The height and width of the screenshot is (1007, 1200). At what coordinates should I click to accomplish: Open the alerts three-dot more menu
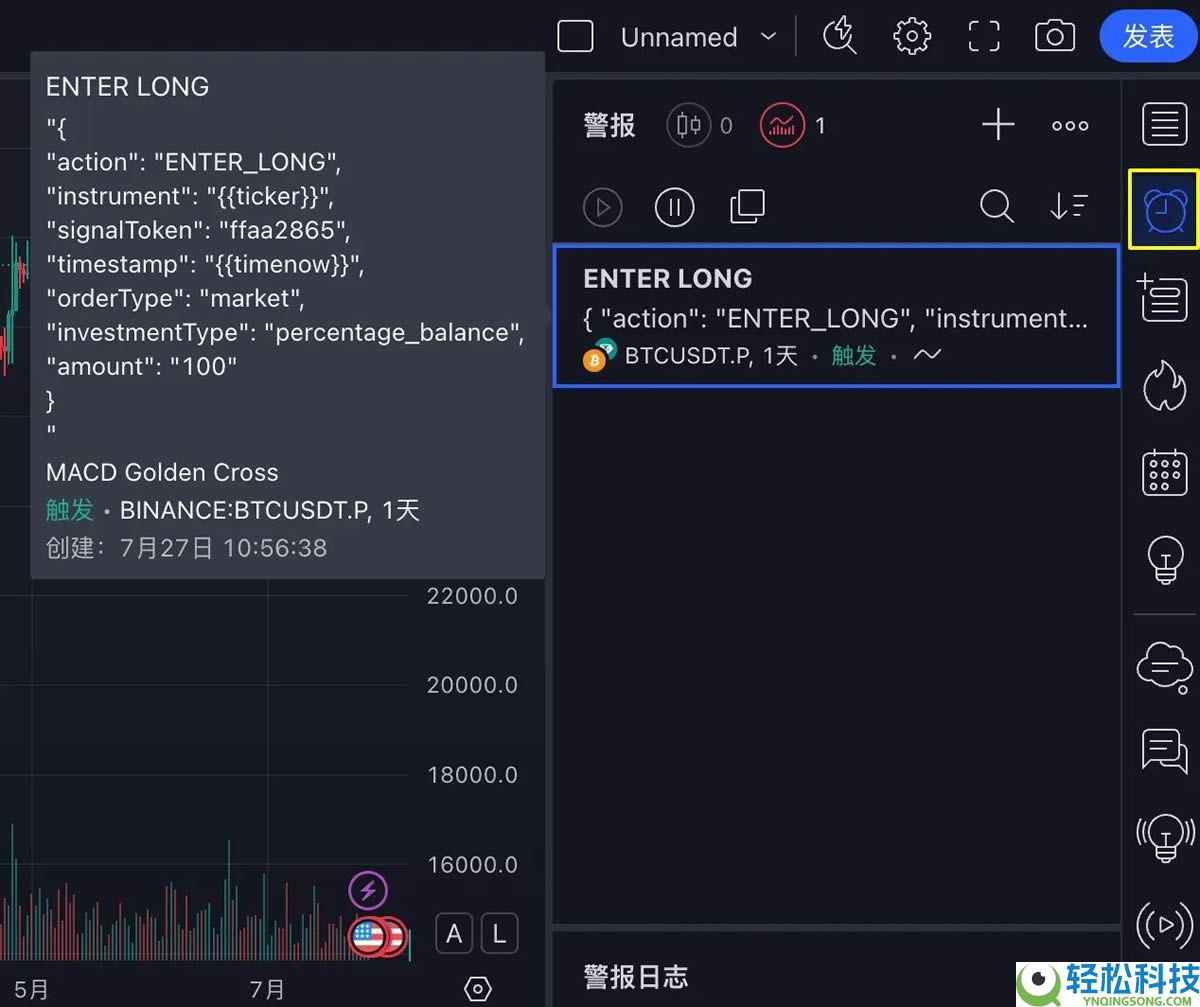(x=1070, y=126)
